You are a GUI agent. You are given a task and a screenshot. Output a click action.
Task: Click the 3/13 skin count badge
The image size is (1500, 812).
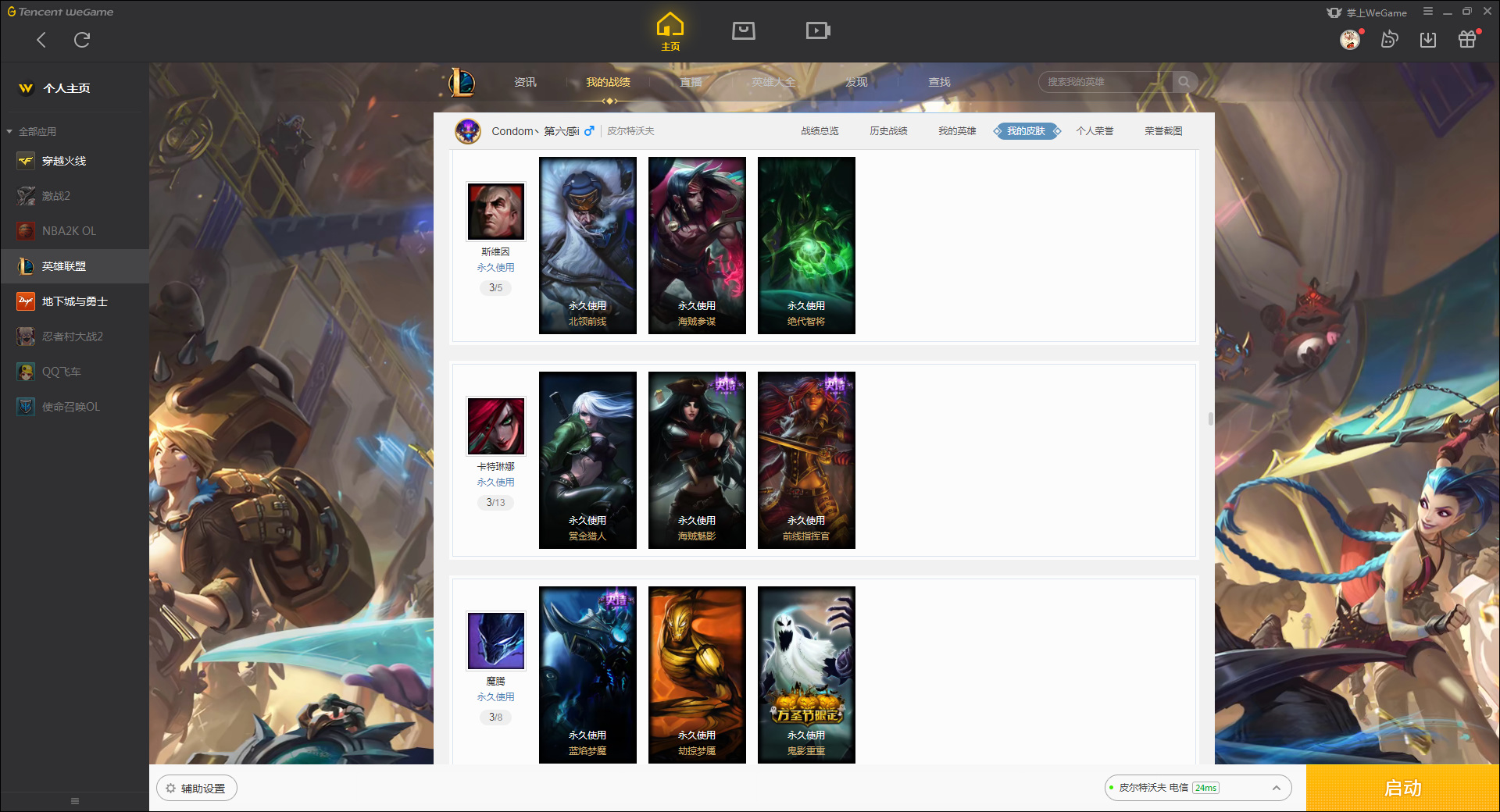pyautogui.click(x=496, y=503)
